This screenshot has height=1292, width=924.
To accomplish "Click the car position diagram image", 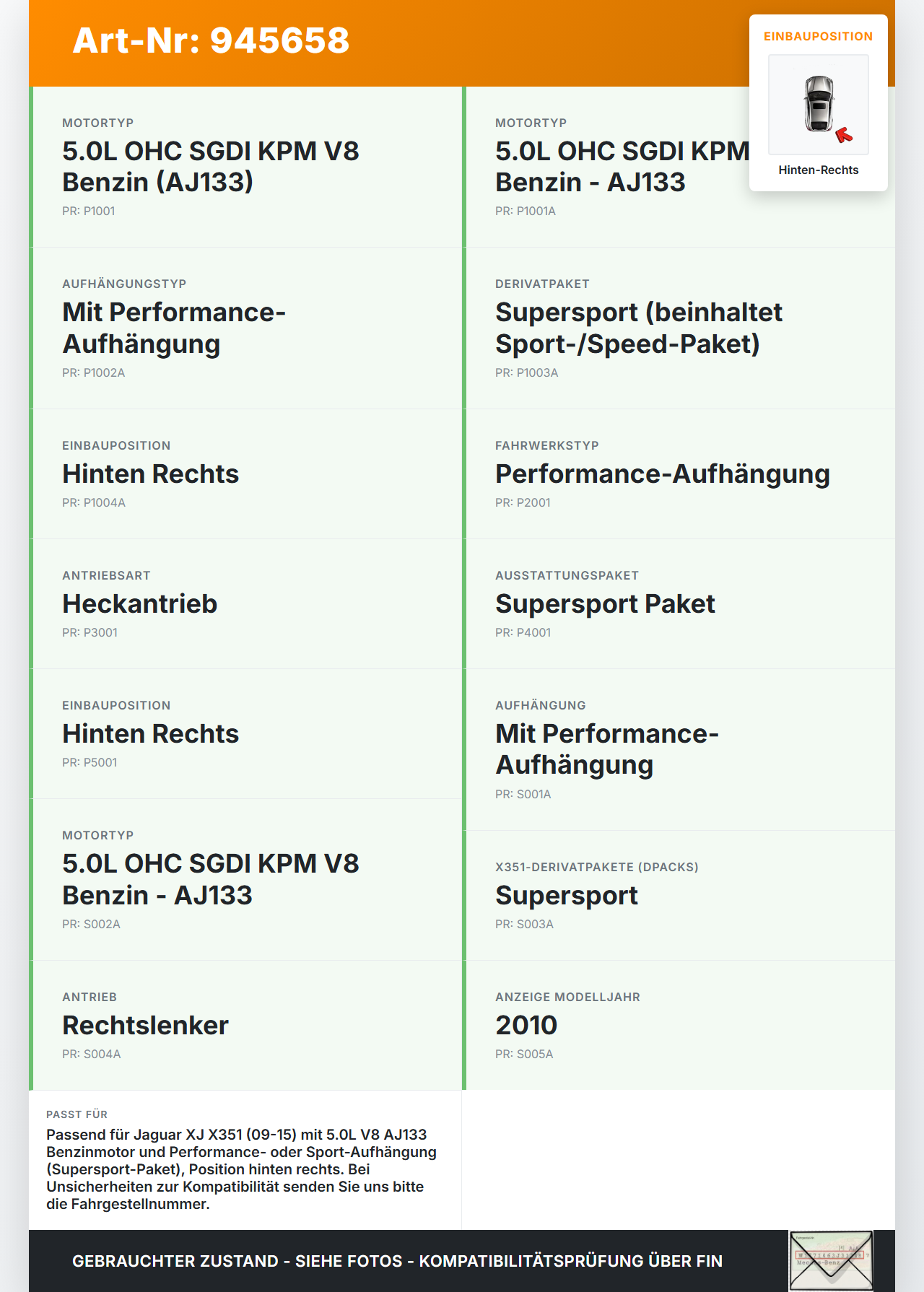I will (x=819, y=105).
